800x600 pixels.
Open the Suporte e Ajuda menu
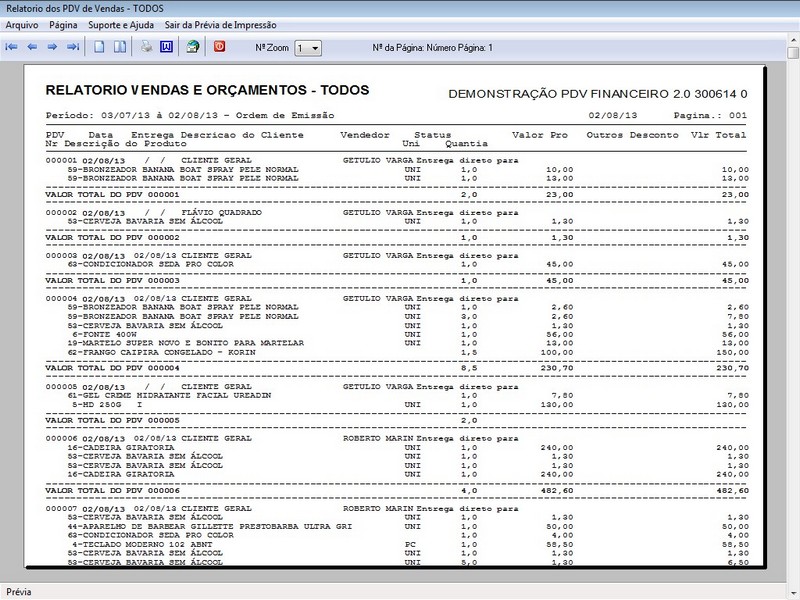coord(119,24)
